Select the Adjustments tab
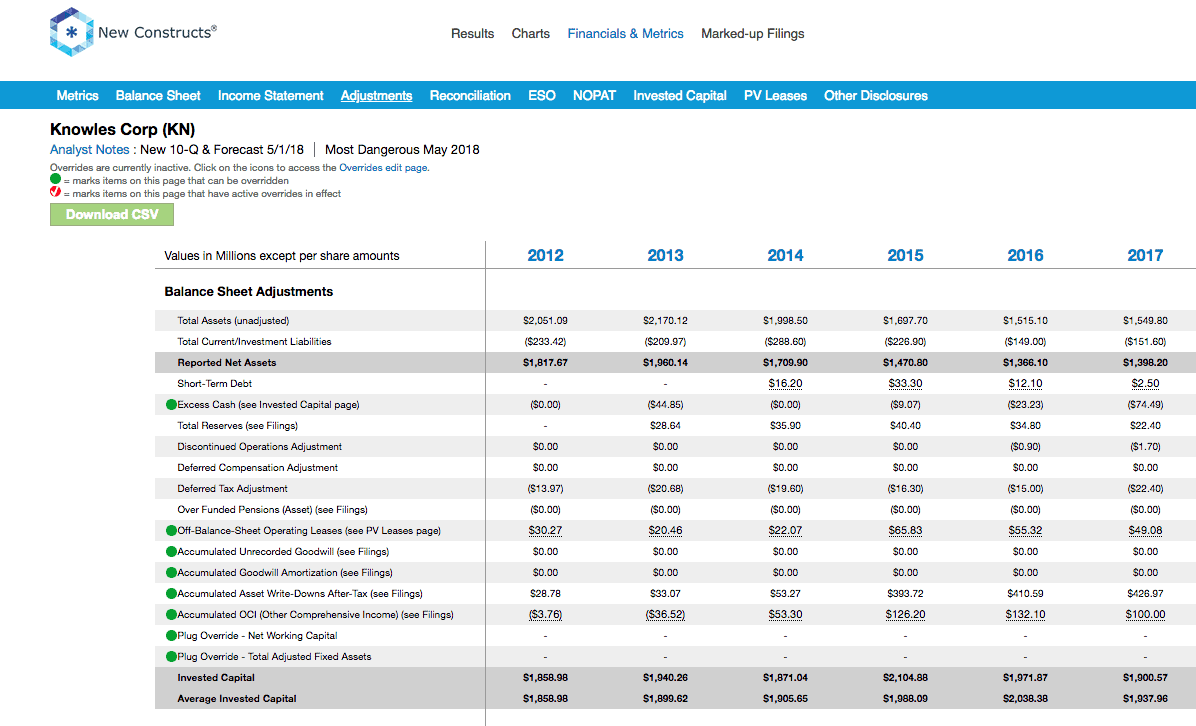 click(x=377, y=95)
